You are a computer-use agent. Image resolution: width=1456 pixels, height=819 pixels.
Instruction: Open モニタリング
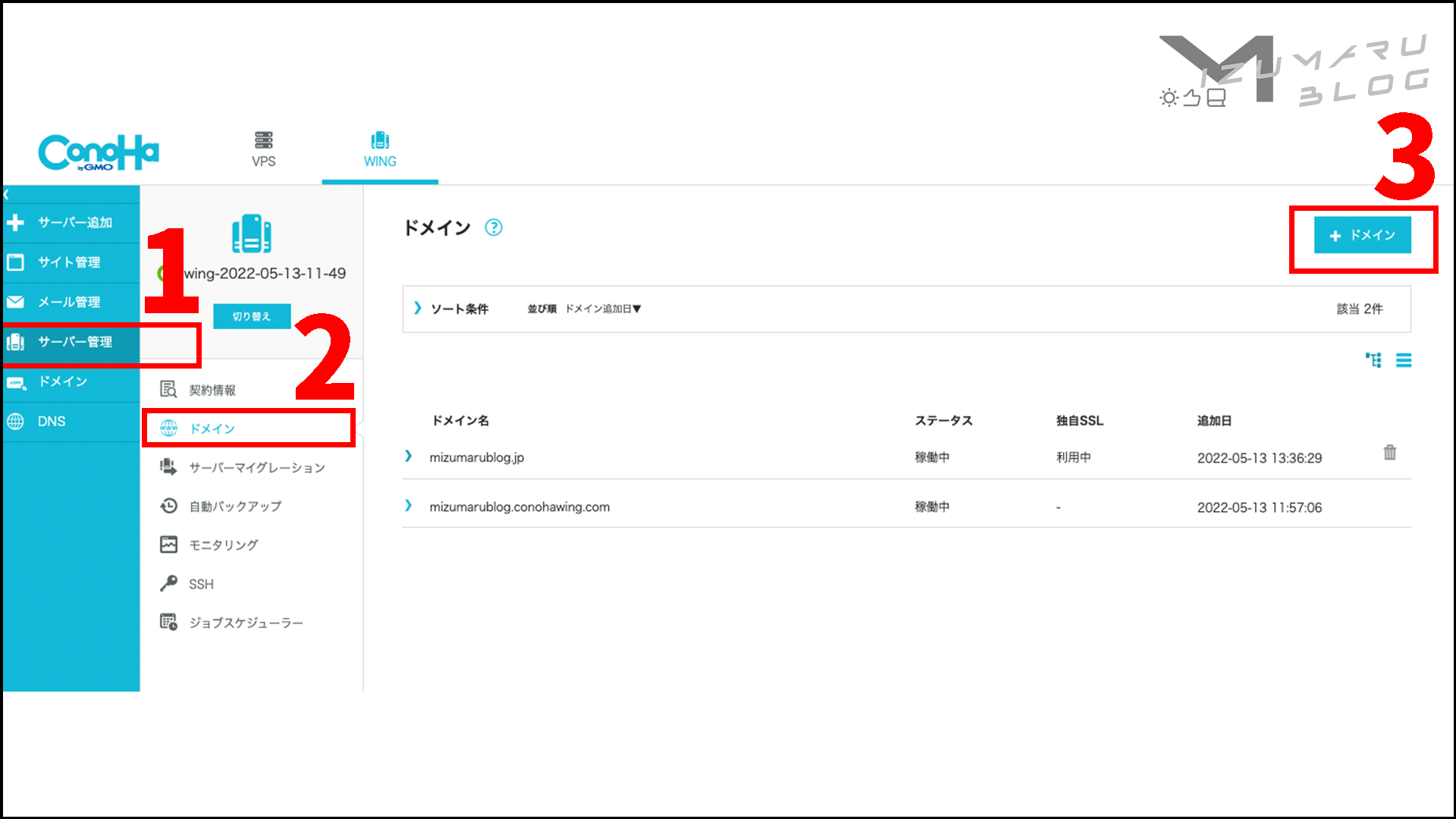pyautogui.click(x=224, y=544)
